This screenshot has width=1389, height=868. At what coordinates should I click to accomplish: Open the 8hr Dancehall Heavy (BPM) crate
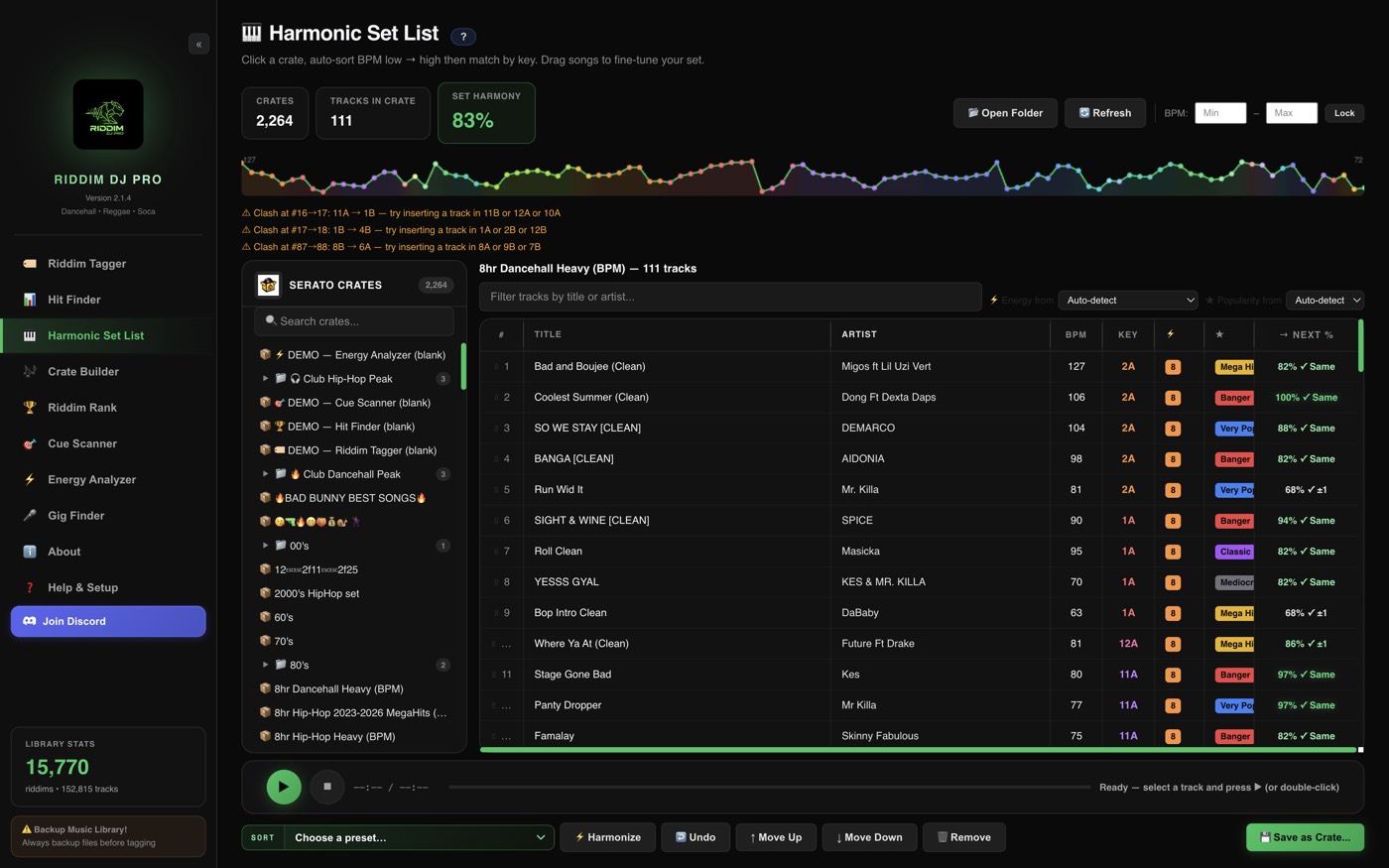tap(354, 688)
